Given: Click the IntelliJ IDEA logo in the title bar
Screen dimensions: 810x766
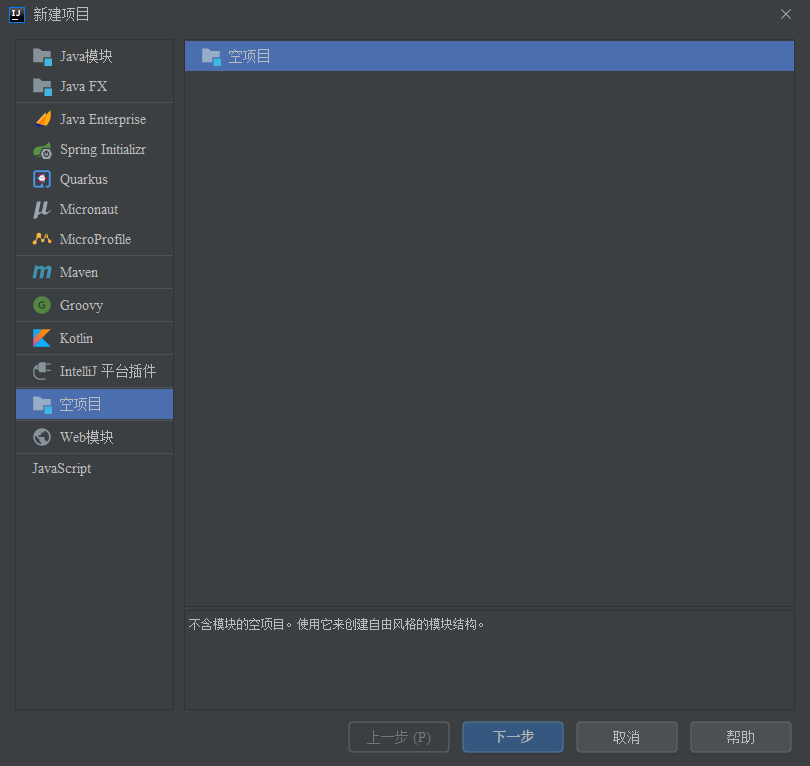Looking at the screenshot, I should [x=17, y=14].
